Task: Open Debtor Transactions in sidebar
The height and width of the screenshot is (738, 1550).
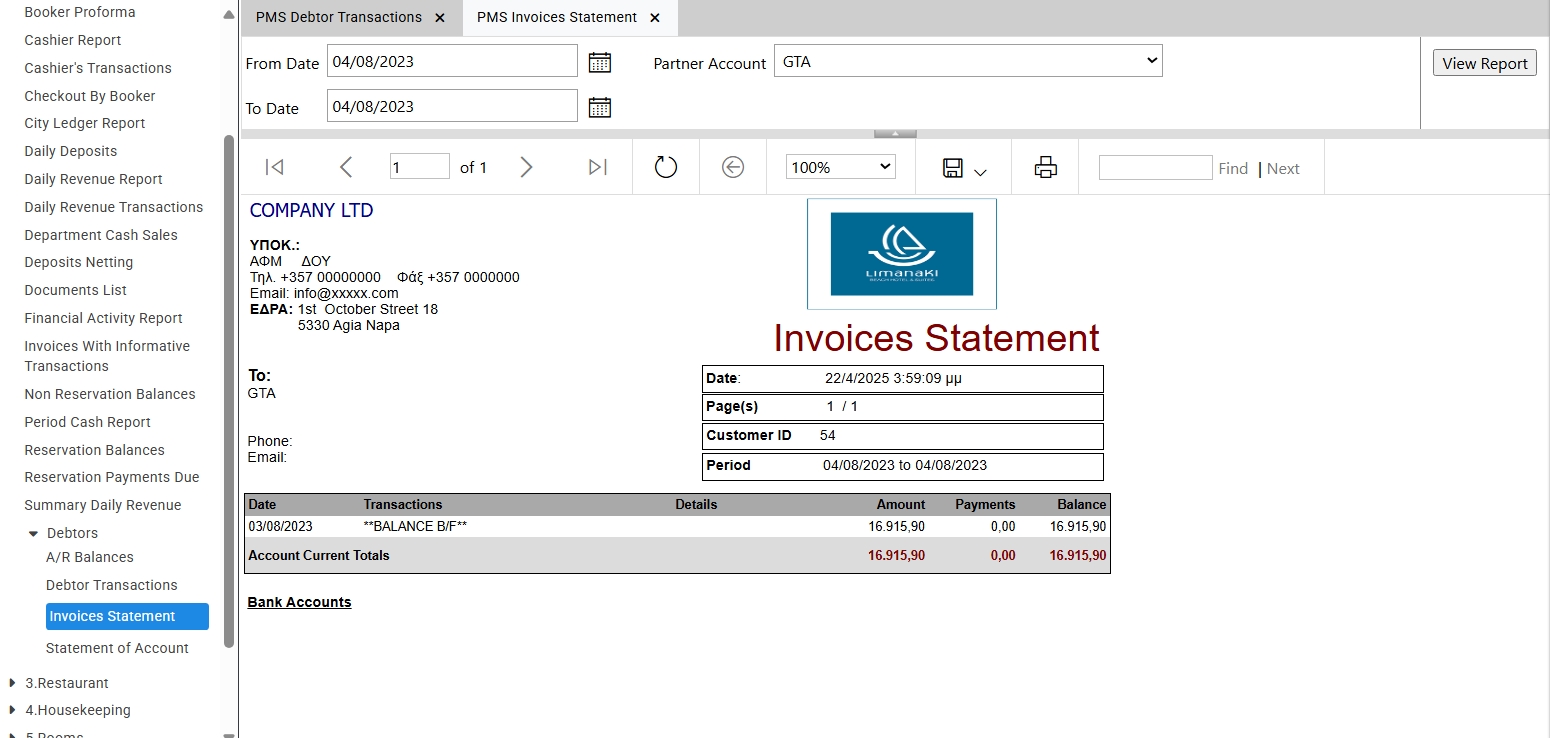Action: click(112, 585)
